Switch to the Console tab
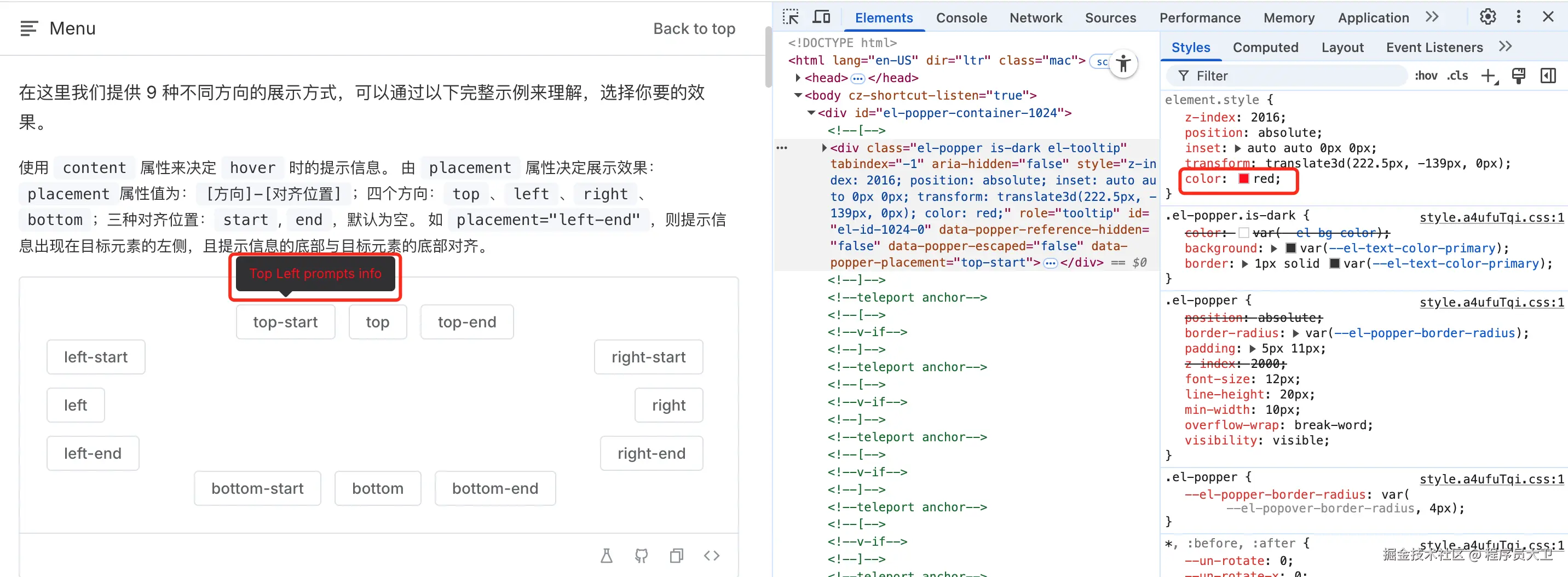 961,18
